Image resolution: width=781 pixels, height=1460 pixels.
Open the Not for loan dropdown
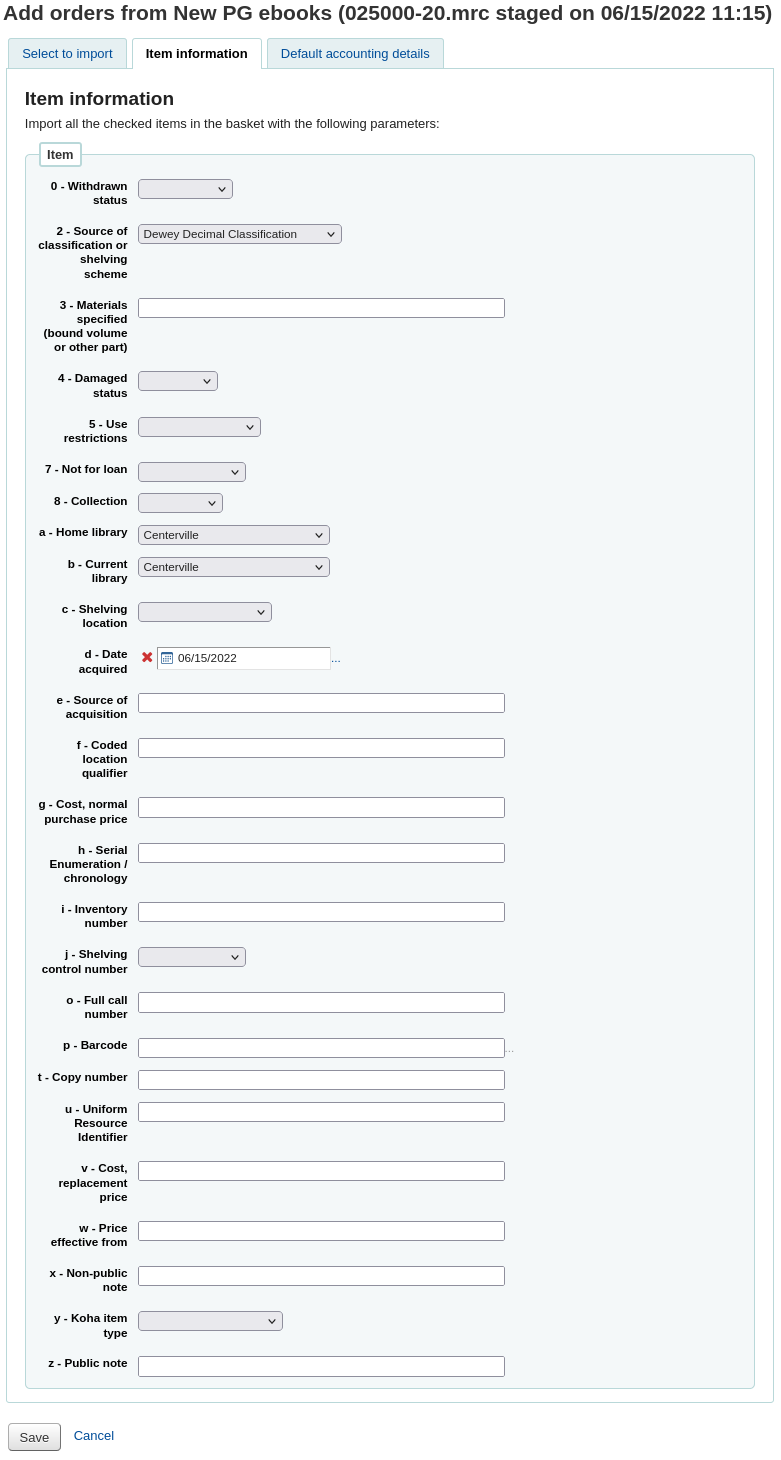[x=191, y=471]
